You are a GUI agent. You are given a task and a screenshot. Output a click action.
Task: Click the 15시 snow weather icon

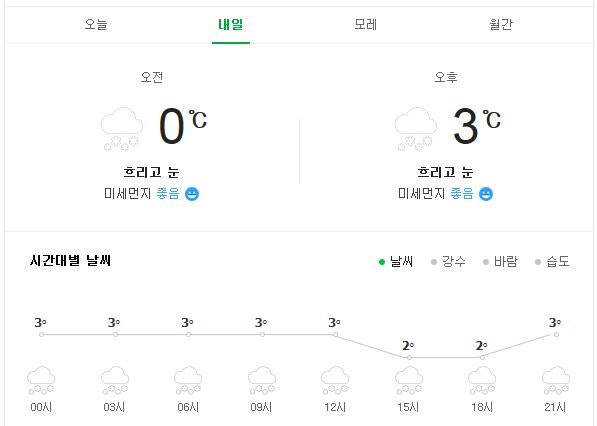409,380
